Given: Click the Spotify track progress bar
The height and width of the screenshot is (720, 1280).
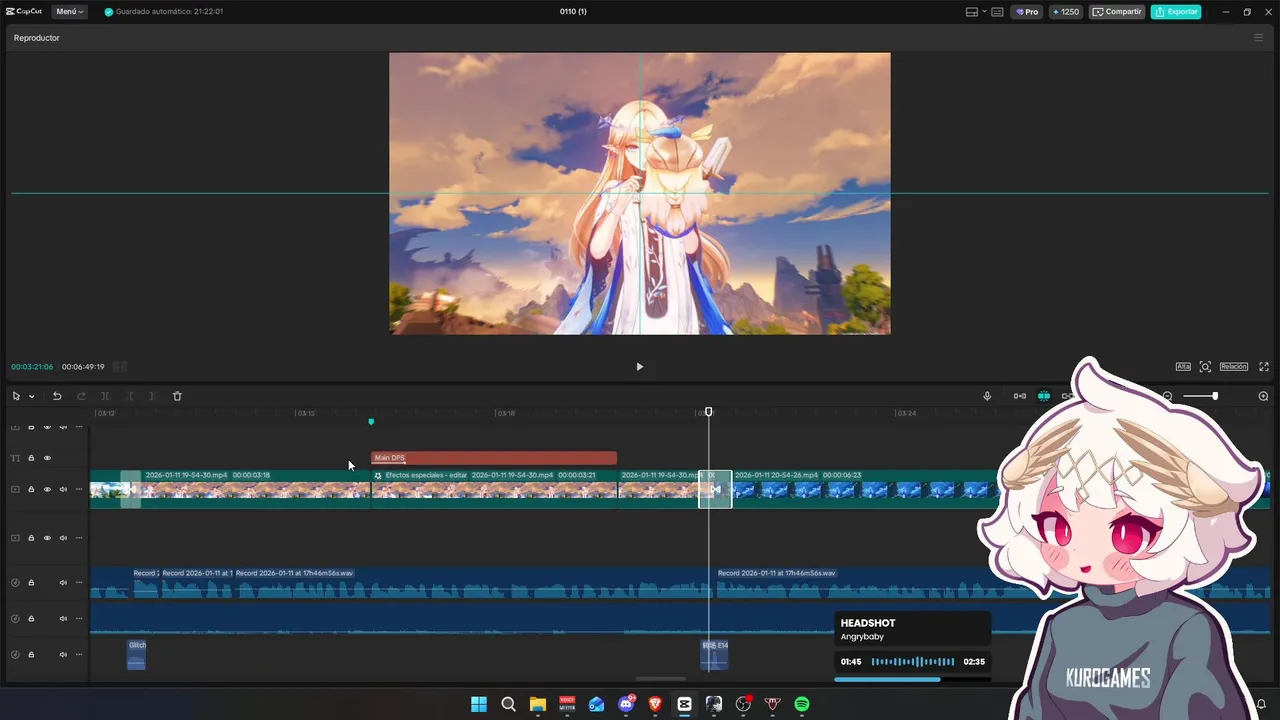Looking at the screenshot, I should point(912,679).
